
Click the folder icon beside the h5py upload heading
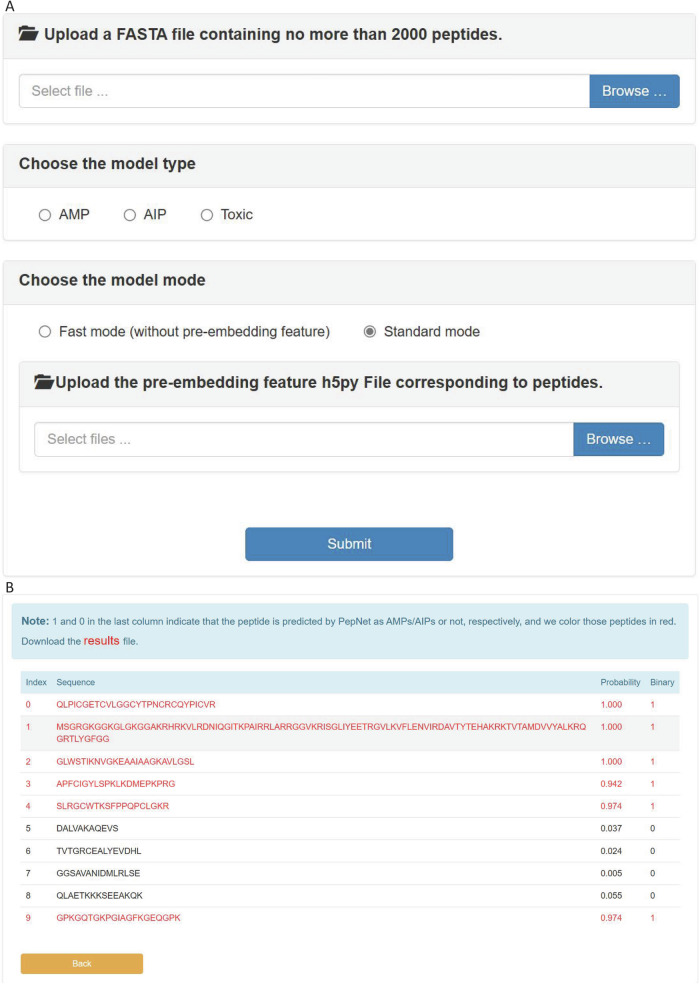click(43, 382)
